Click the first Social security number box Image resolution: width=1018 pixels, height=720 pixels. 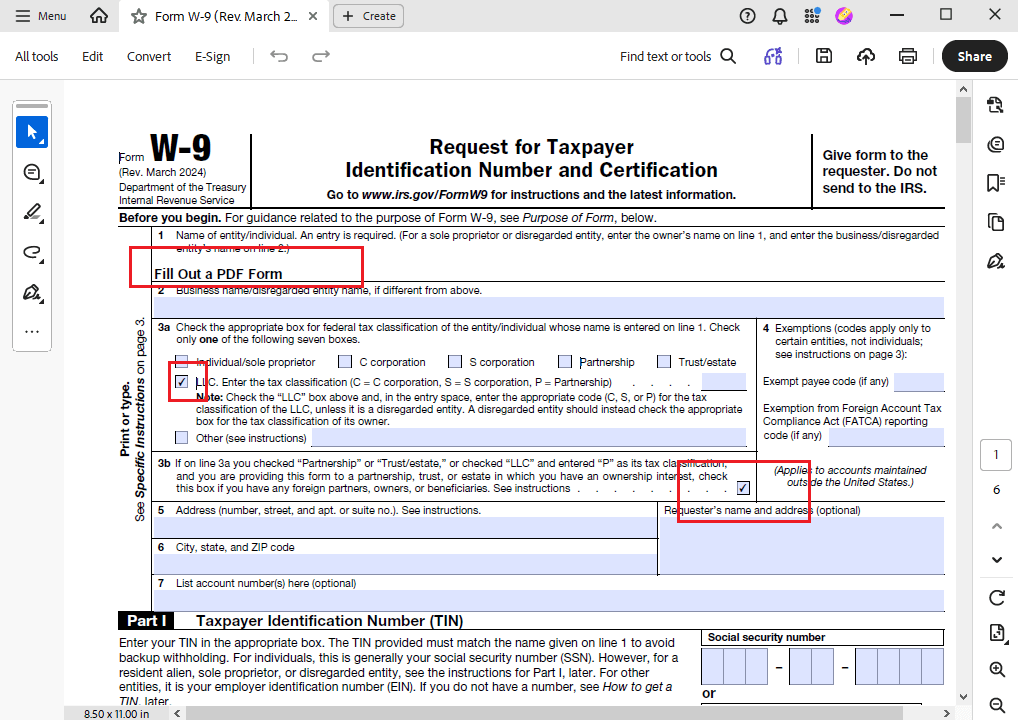pyautogui.click(x=713, y=666)
